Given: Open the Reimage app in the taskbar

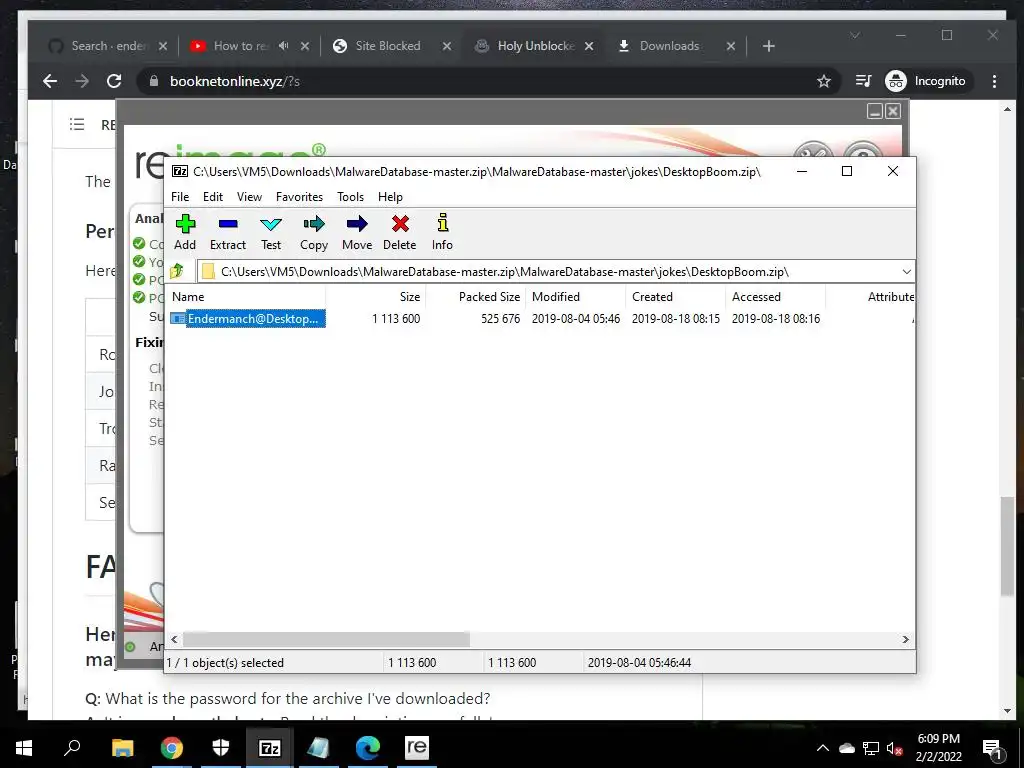Looking at the screenshot, I should click(417, 748).
